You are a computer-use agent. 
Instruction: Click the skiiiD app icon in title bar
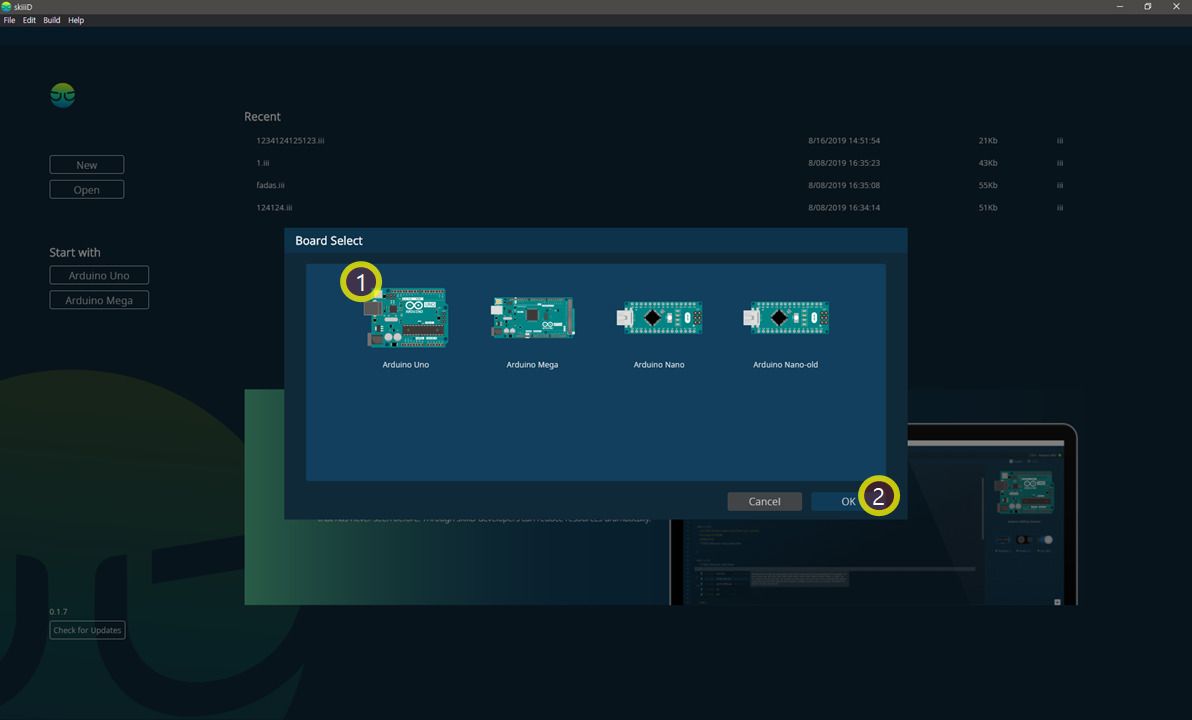pyautogui.click(x=6, y=6)
